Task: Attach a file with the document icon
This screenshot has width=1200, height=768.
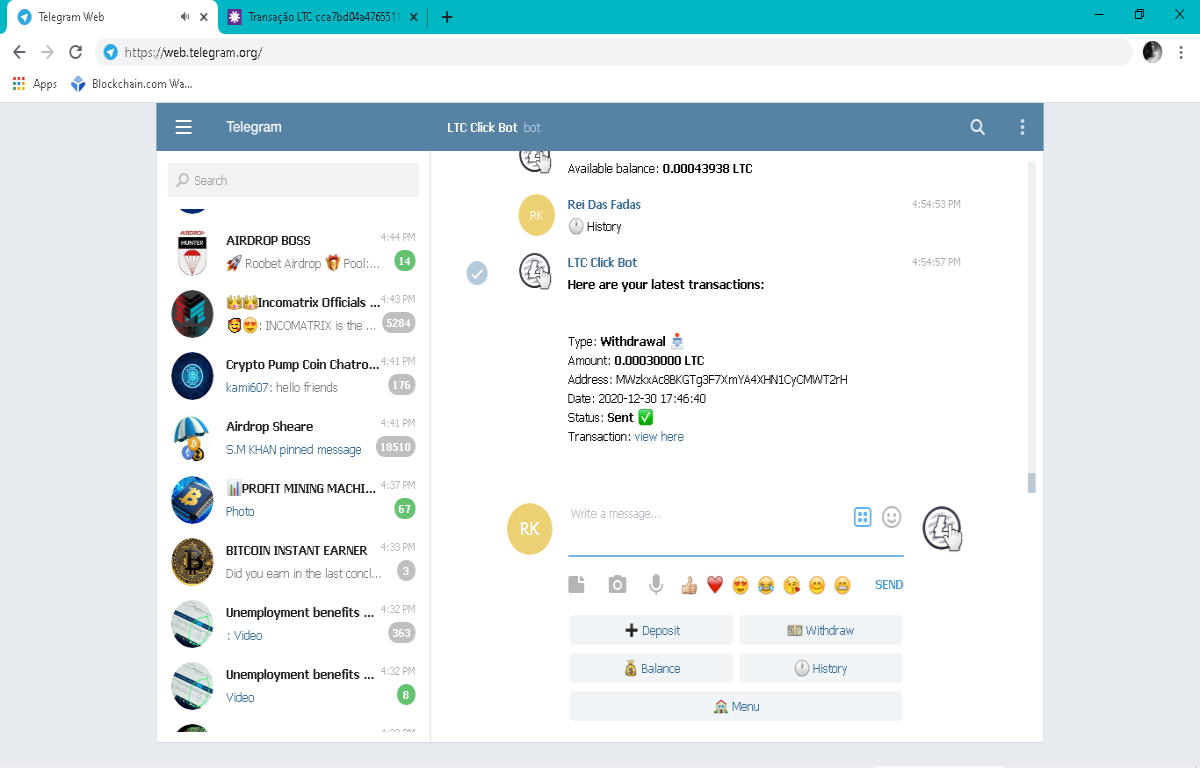Action: tap(577, 584)
